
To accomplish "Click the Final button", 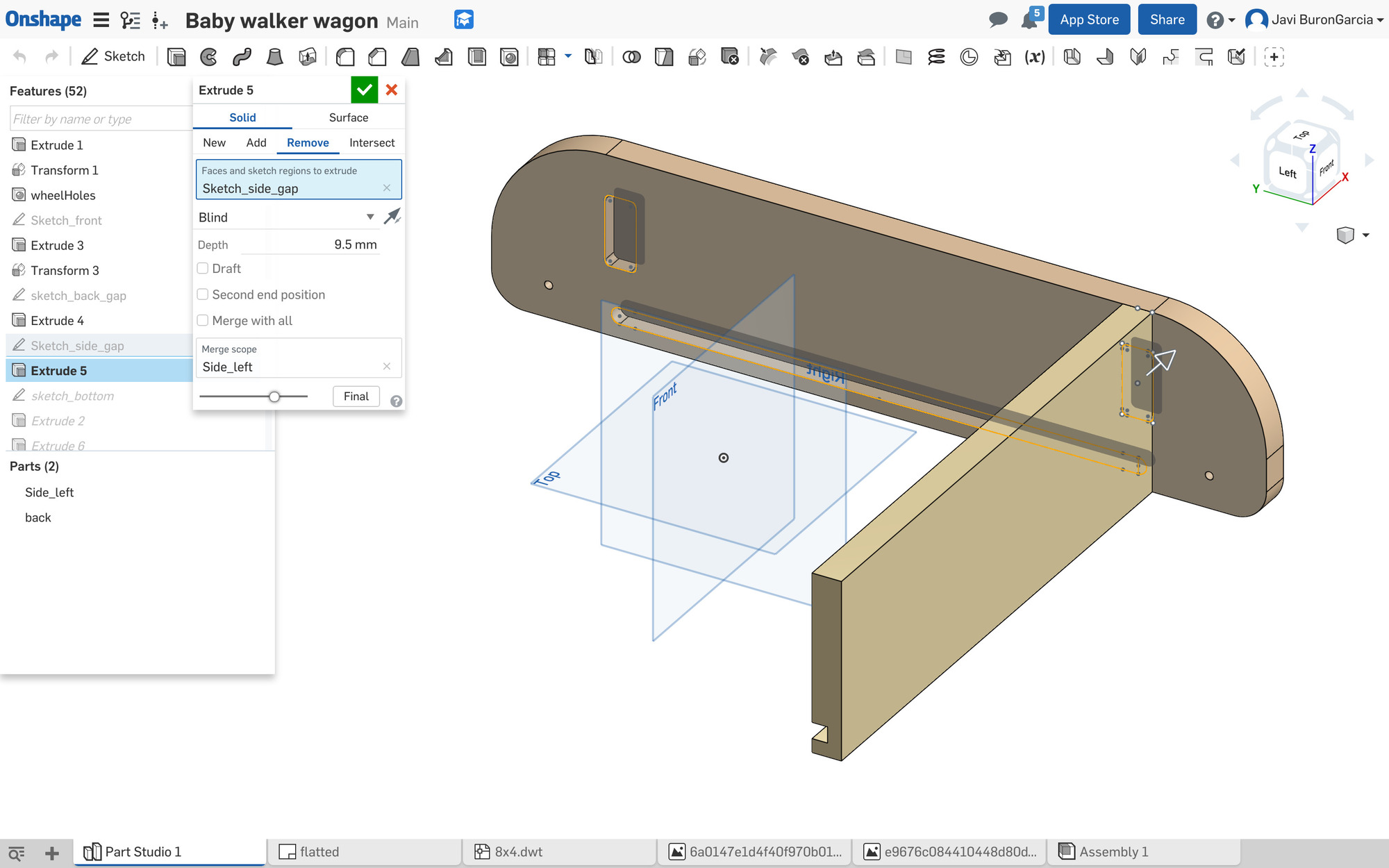I will click(x=356, y=397).
